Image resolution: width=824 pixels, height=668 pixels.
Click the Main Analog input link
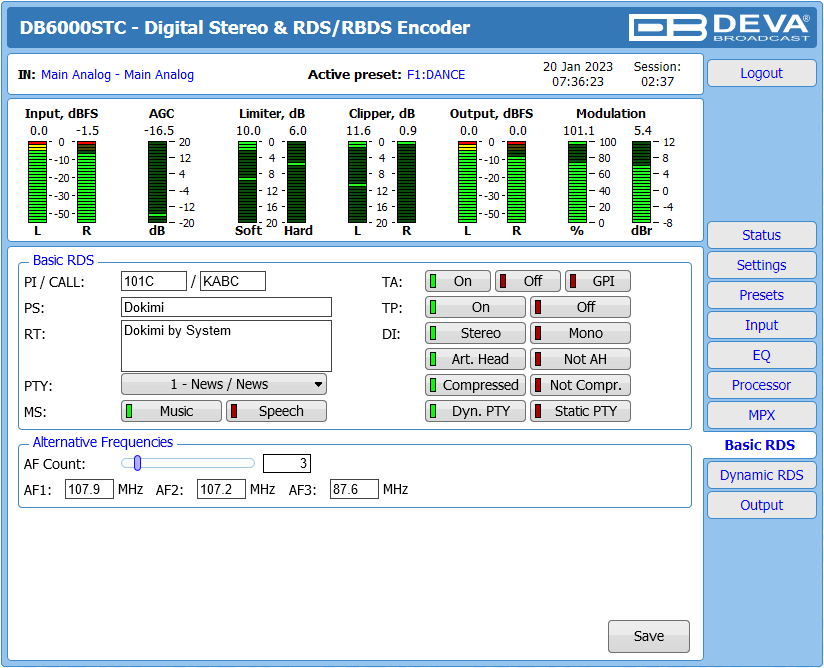tap(117, 75)
